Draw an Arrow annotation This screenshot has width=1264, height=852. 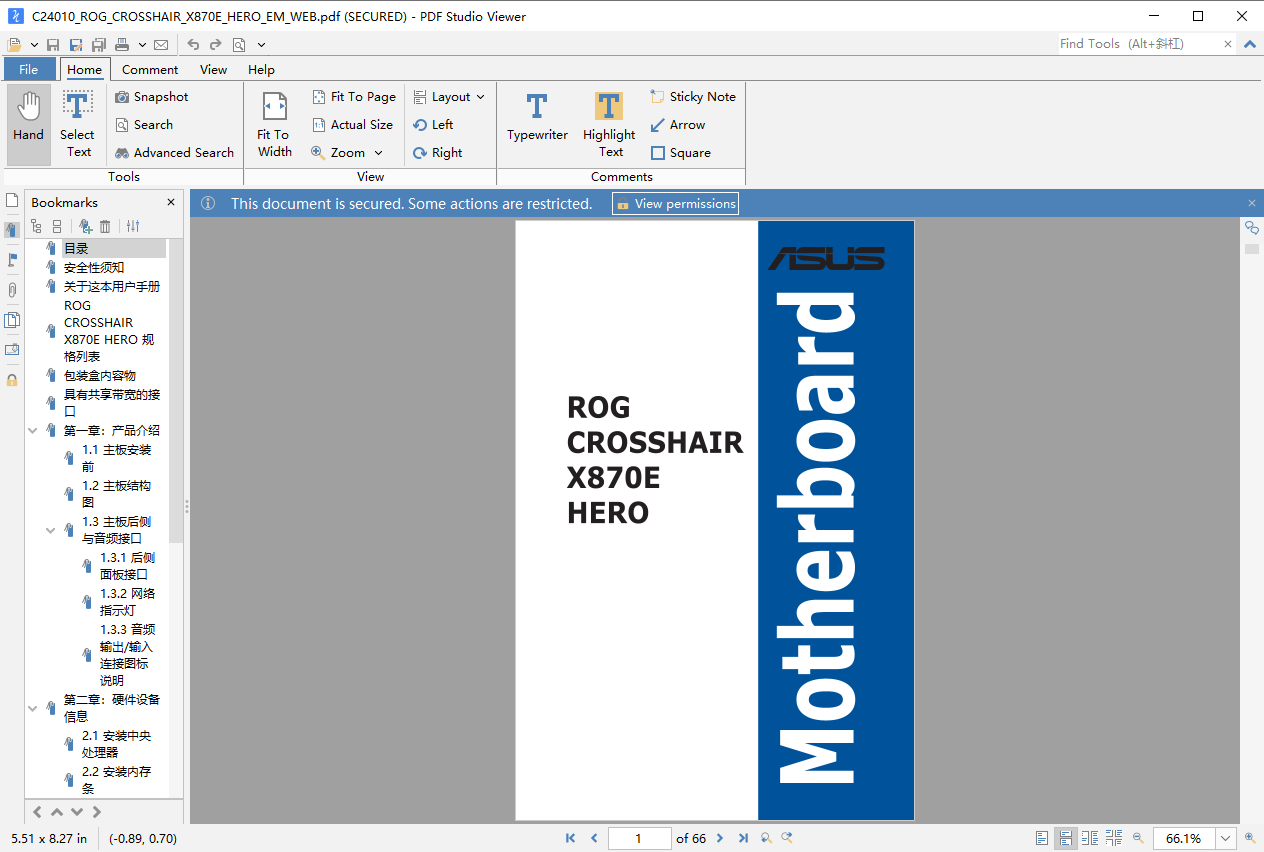pyautogui.click(x=678, y=124)
